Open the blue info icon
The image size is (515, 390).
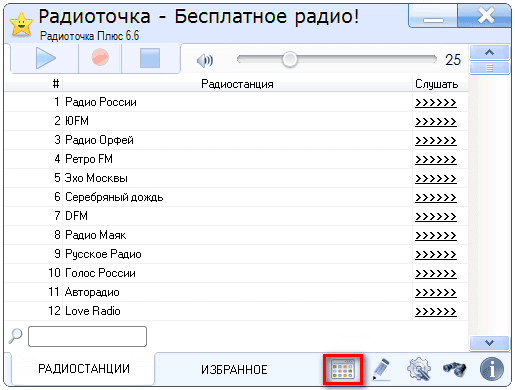point(492,369)
